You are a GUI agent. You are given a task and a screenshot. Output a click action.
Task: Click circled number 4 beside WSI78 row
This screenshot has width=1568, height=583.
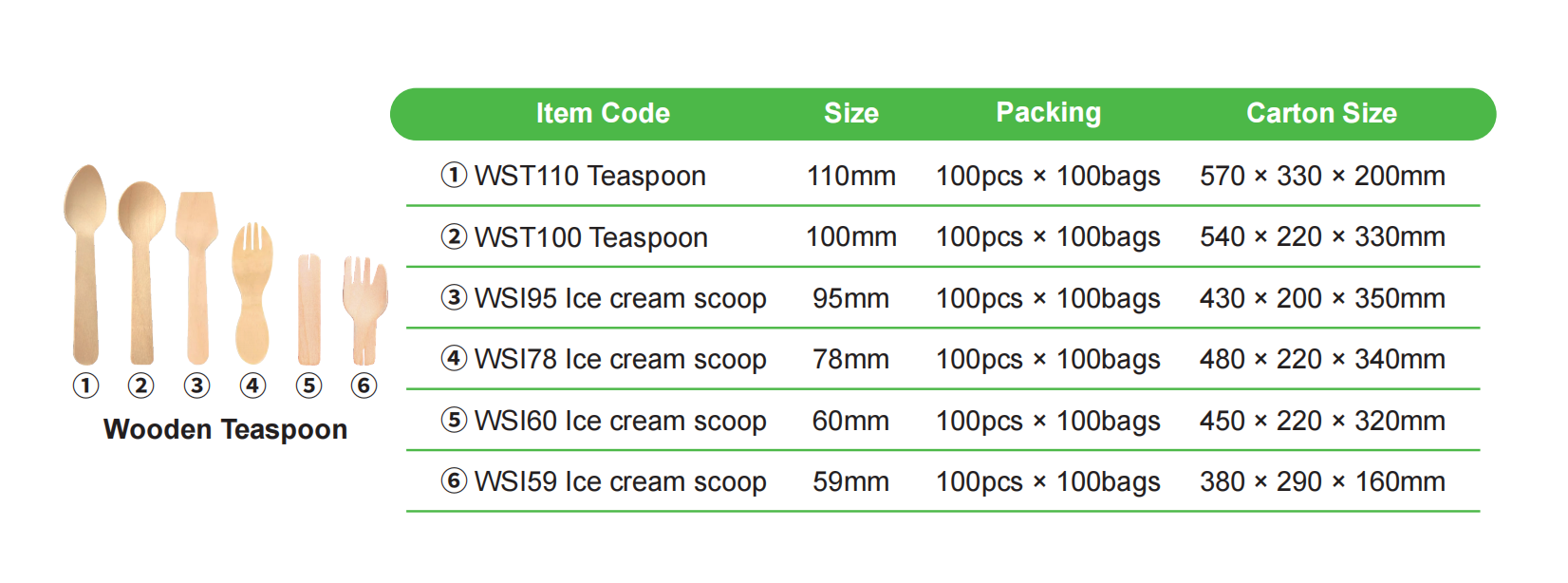454,358
